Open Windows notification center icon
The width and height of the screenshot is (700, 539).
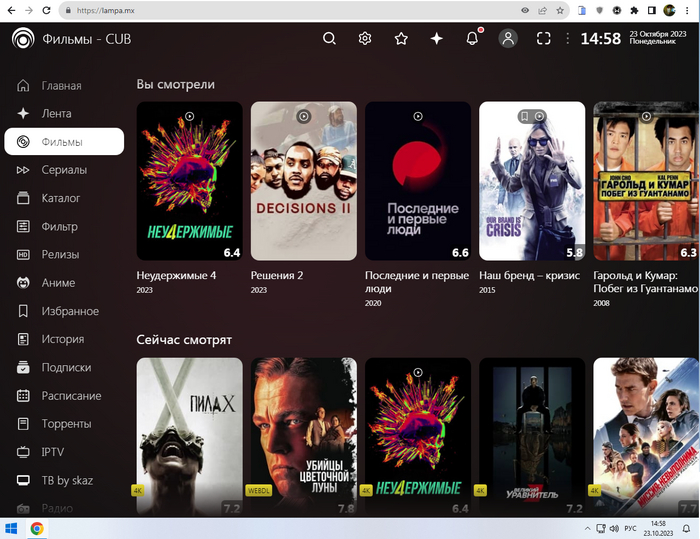pos(686,529)
